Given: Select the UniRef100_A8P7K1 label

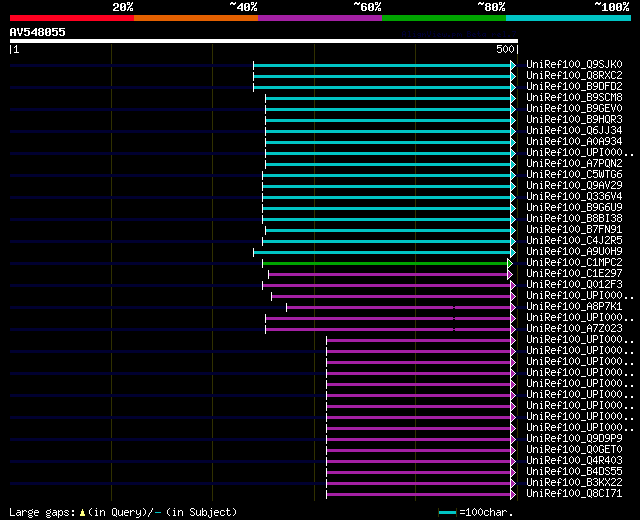Looking at the screenshot, I should coord(574,307).
